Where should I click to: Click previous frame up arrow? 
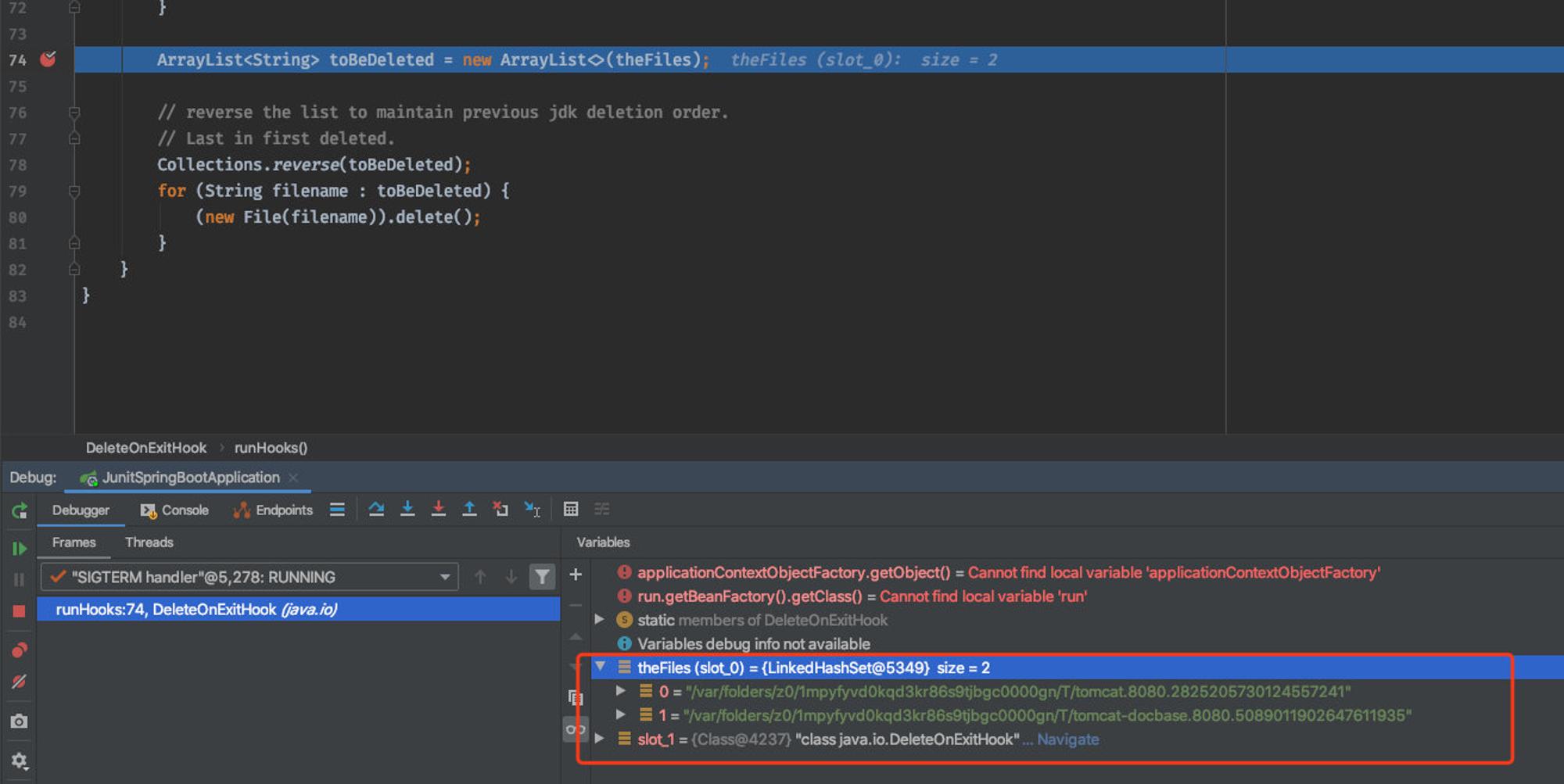[480, 577]
